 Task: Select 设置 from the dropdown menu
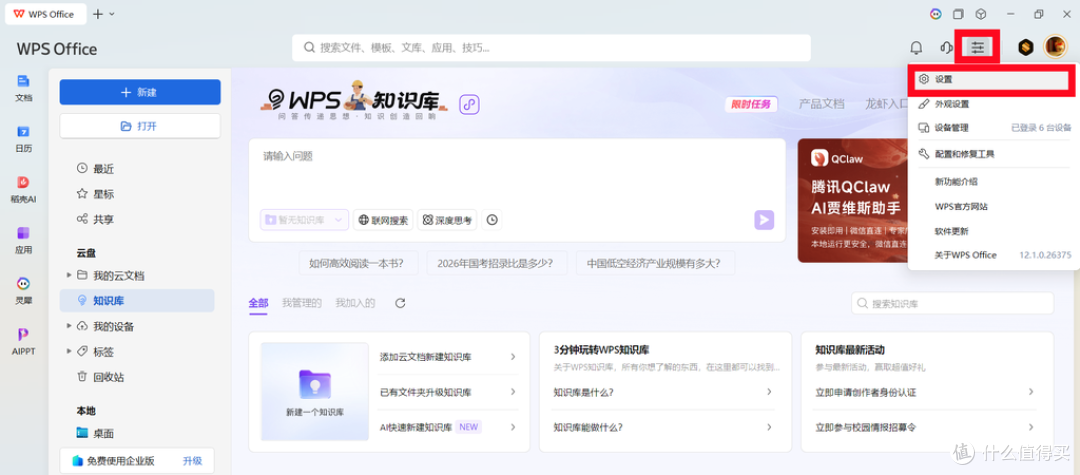tap(991, 79)
